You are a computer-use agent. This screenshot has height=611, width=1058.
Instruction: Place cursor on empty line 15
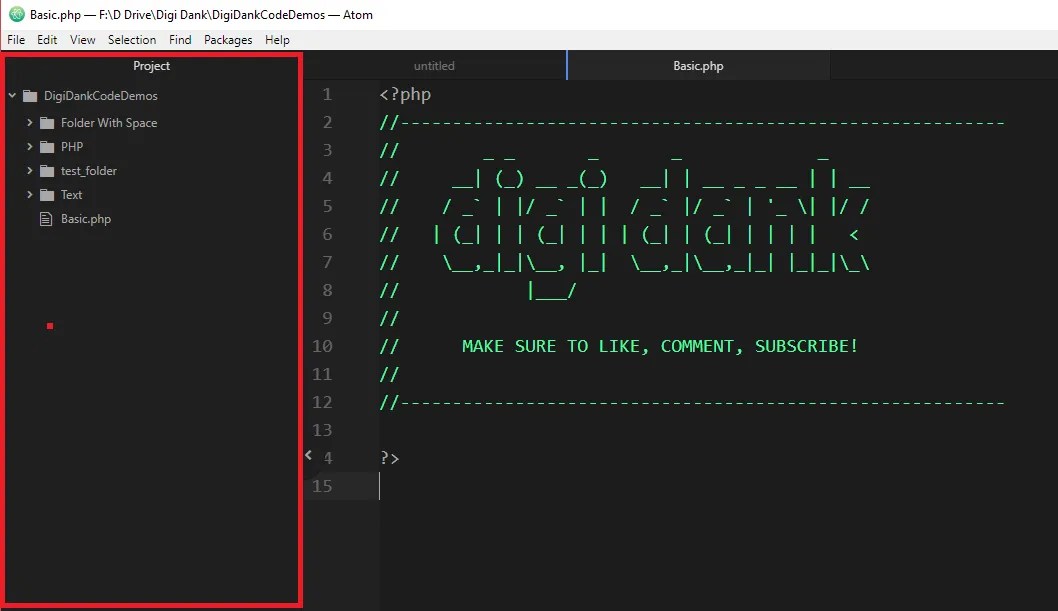pyautogui.click(x=600, y=486)
